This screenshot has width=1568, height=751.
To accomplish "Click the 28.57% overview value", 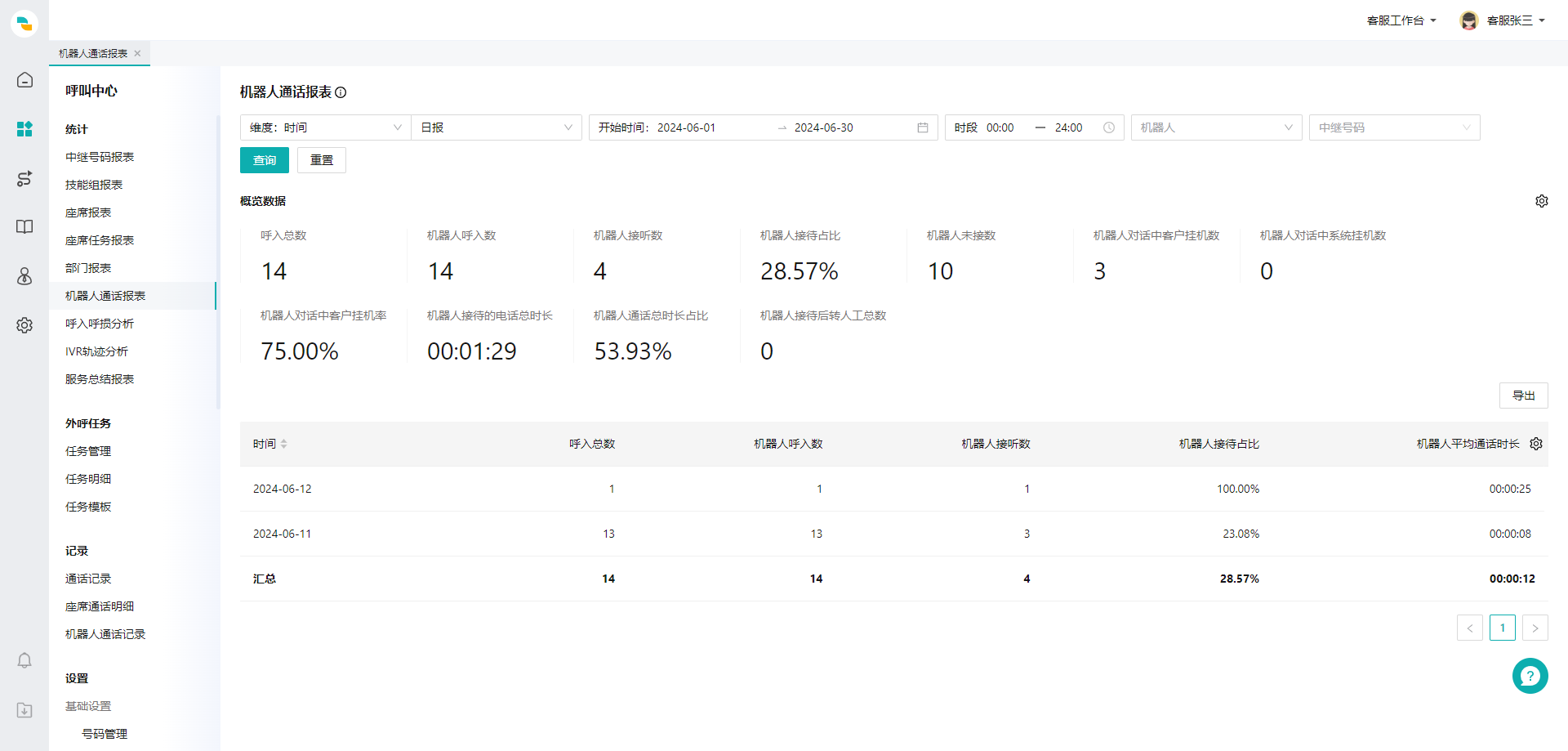I will [800, 271].
